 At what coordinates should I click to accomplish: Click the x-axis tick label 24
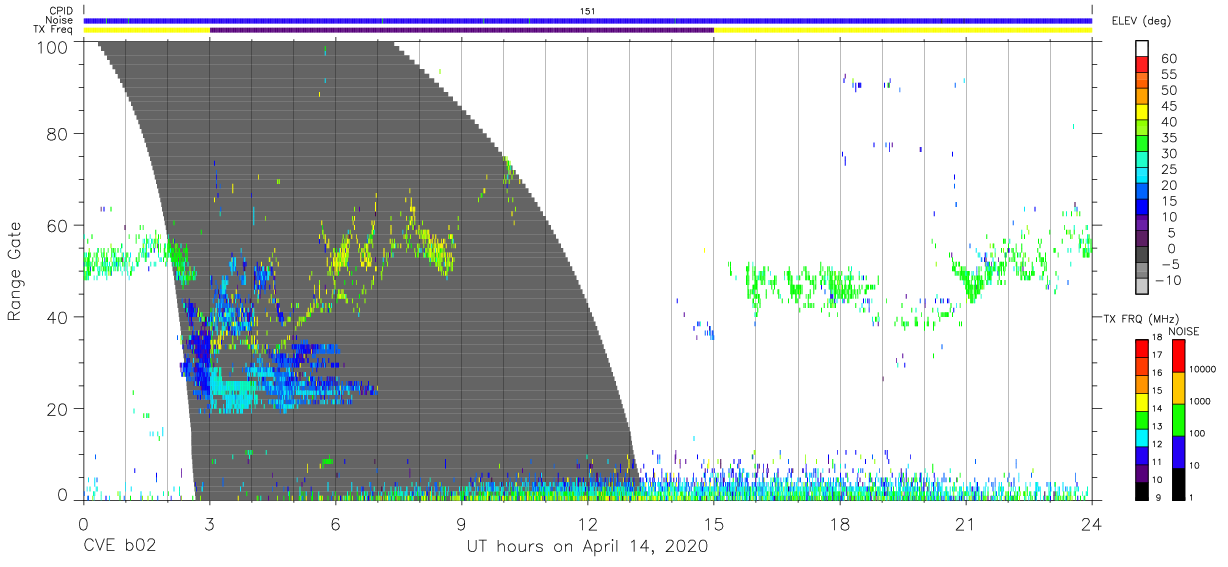[1092, 524]
